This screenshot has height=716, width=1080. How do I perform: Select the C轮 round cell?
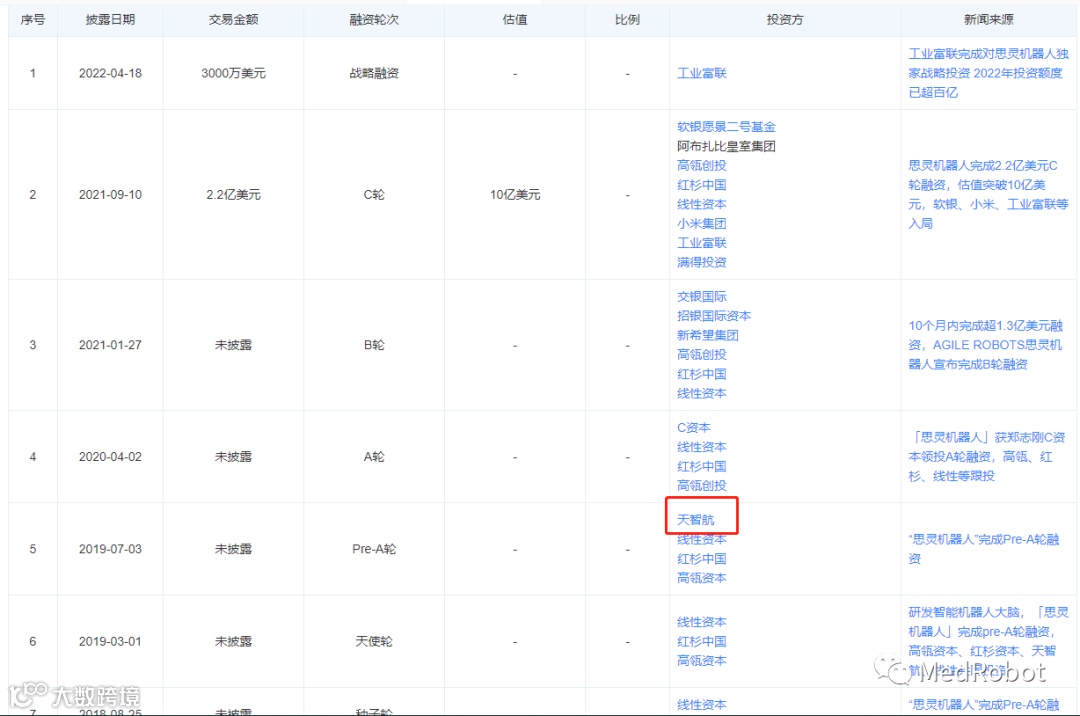374,195
